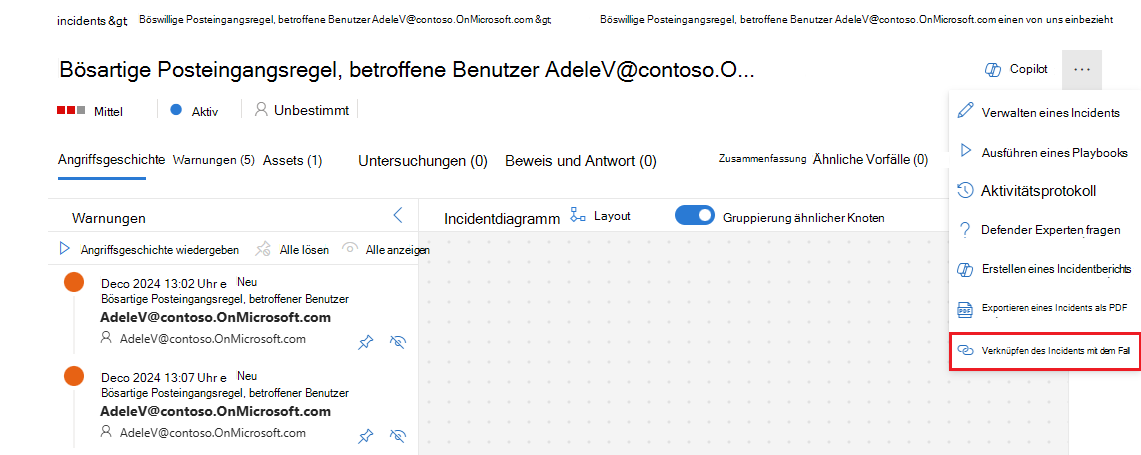Click play icon beside Ausführen eines Playbooks

(966, 151)
